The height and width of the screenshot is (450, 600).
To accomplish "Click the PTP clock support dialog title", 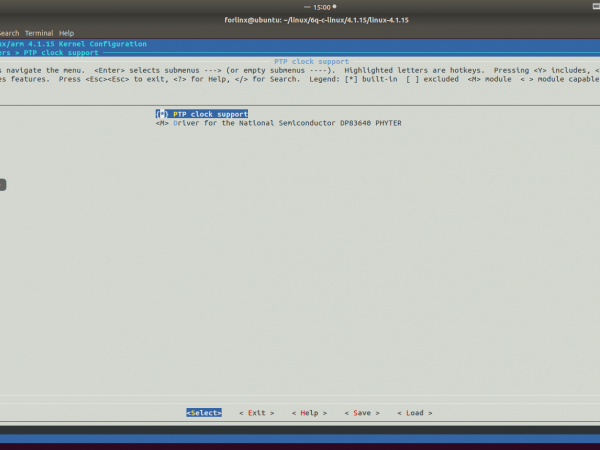I will tap(299, 61).
